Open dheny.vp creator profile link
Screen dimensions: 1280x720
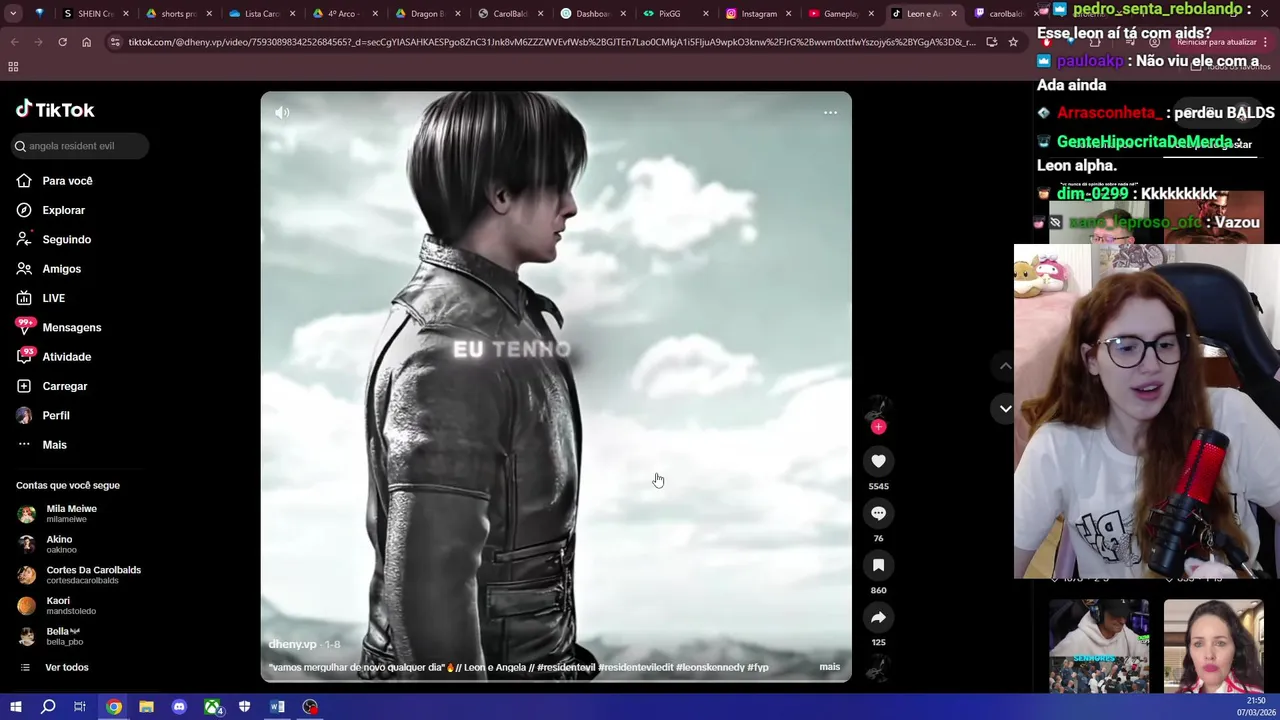pos(292,644)
